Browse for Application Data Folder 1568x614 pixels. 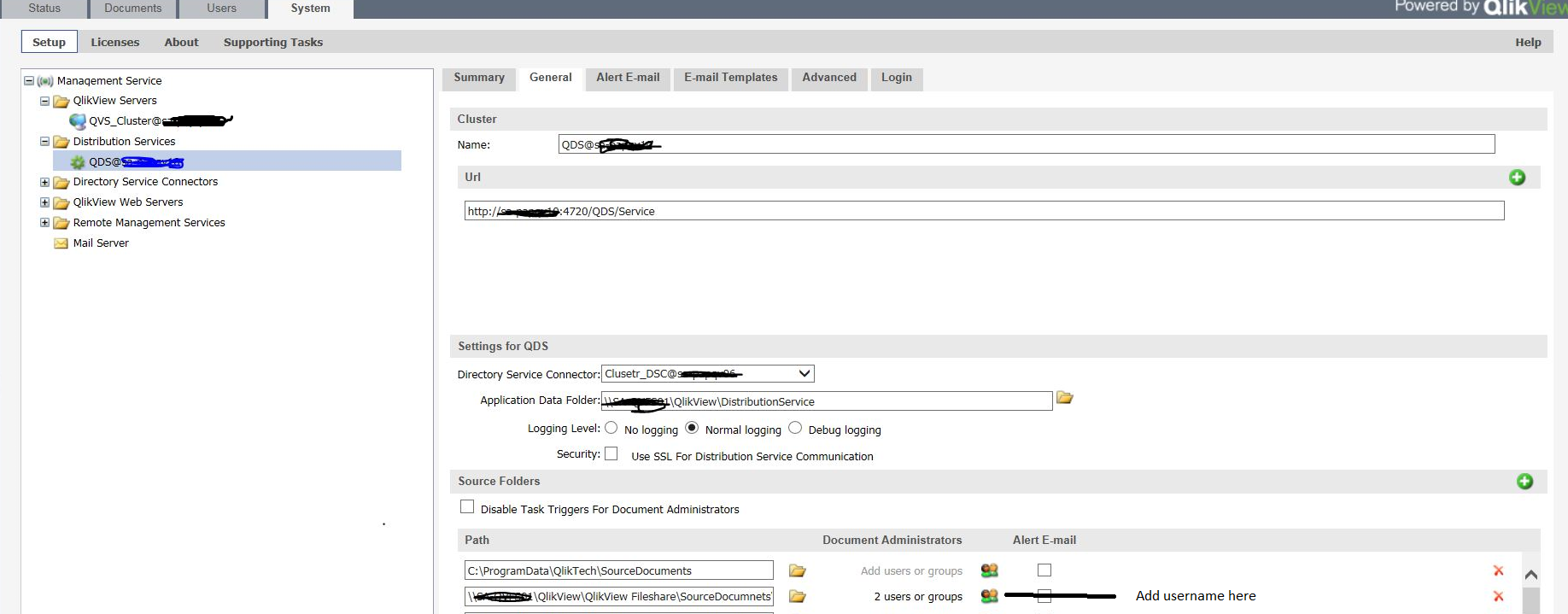click(x=1064, y=398)
